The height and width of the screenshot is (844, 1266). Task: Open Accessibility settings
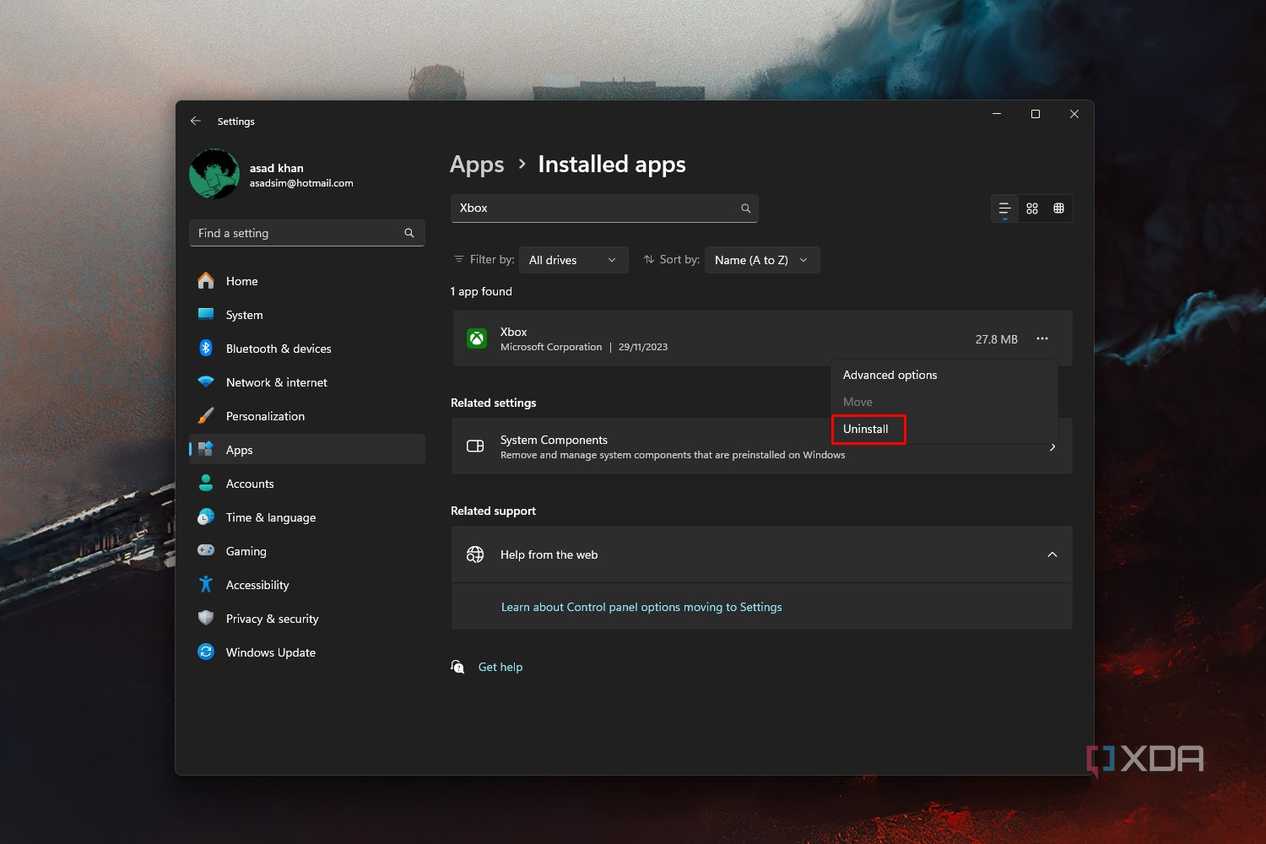click(257, 584)
